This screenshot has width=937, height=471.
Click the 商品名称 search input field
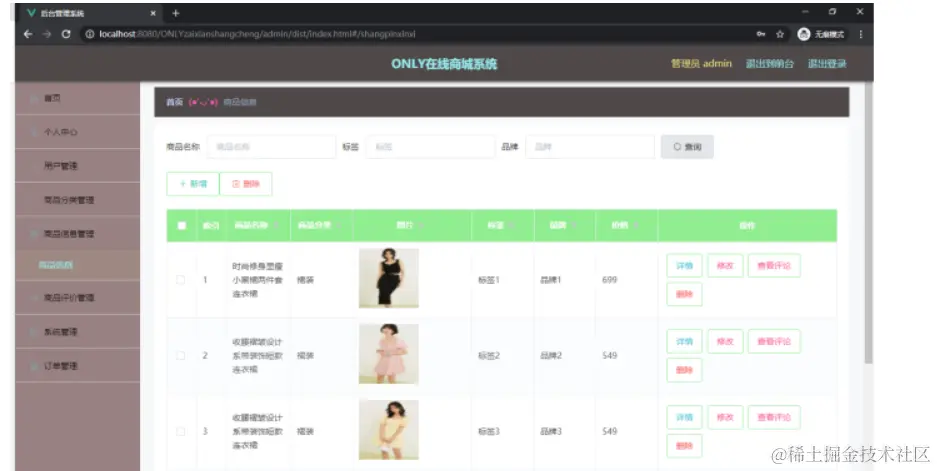271,146
